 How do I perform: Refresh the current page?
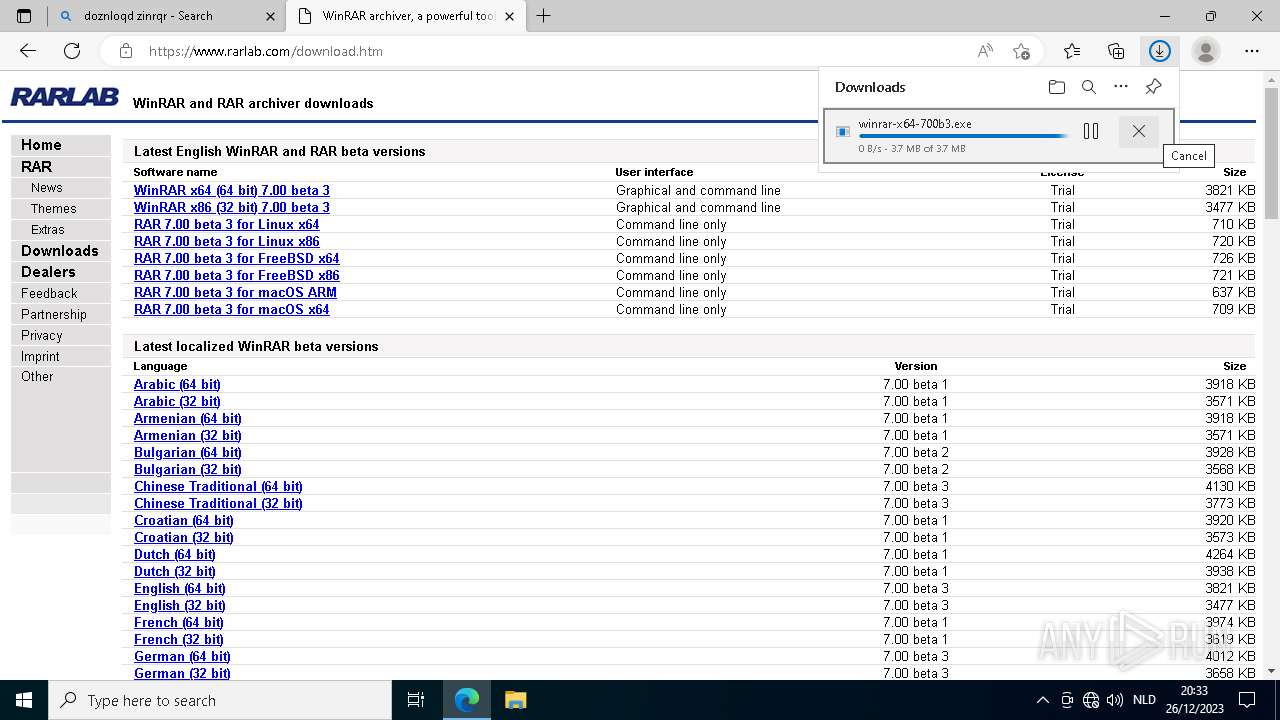[72, 51]
